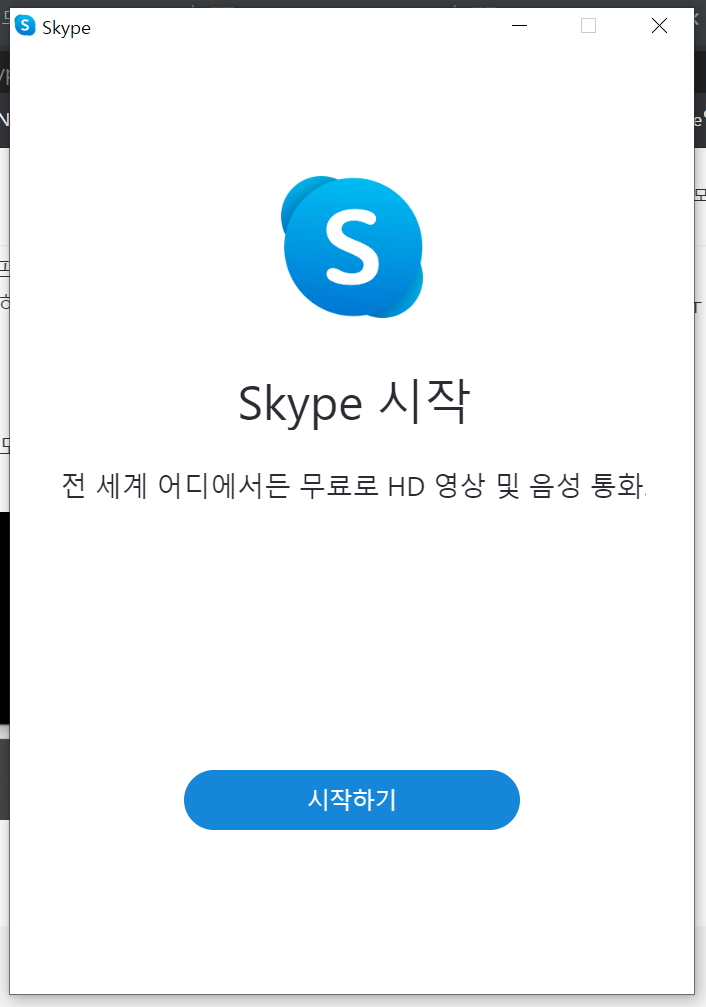Click the 'Skype 시작' heading
This screenshot has width=706, height=1007.
pyautogui.click(x=354, y=403)
